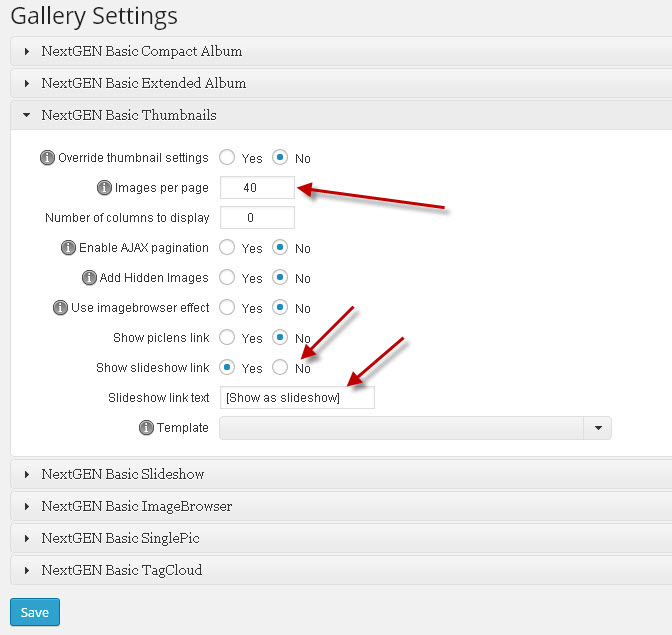Set Enable AJAX pagination to Yes
The width and height of the screenshot is (672, 635).
point(227,247)
